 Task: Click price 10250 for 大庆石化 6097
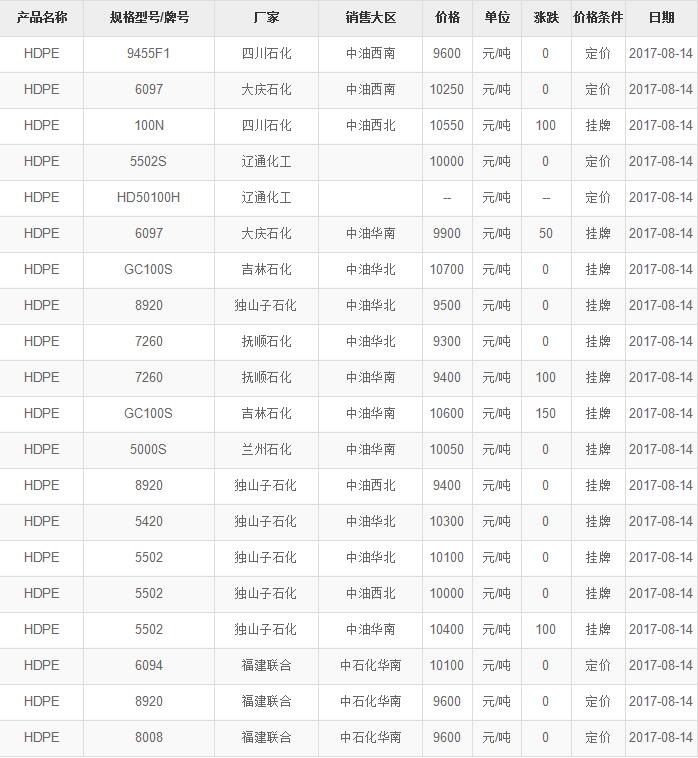point(447,89)
